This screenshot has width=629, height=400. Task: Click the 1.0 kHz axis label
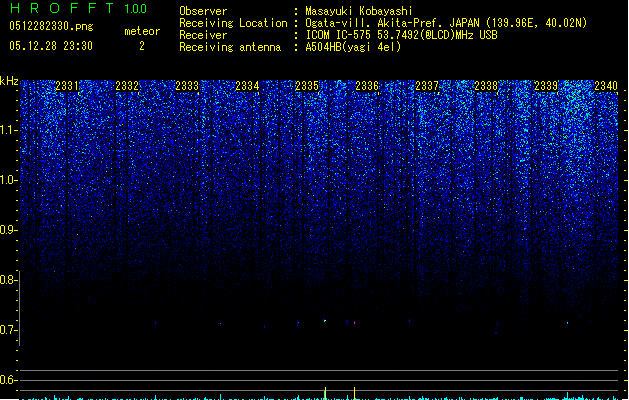pyautogui.click(x=8, y=180)
